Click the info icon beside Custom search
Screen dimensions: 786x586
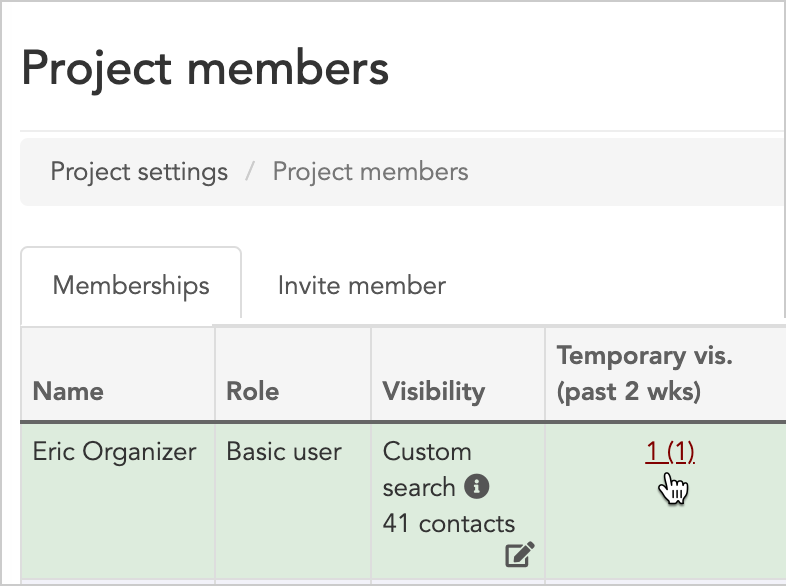tap(477, 487)
